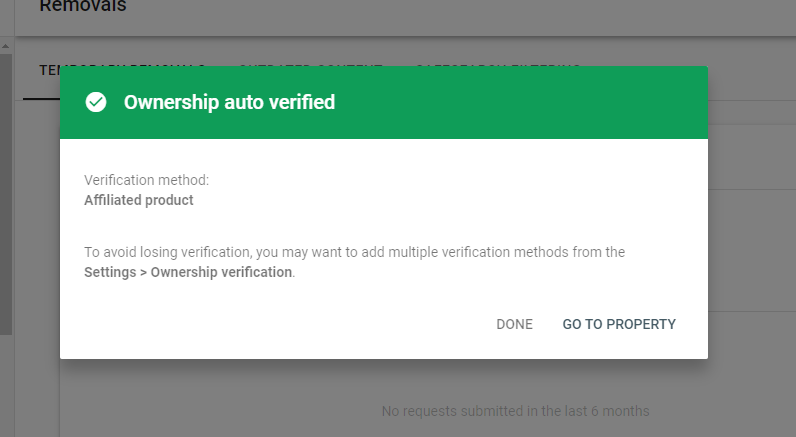Click GO TO PROPERTY button
The height and width of the screenshot is (437, 796).
tap(619, 324)
